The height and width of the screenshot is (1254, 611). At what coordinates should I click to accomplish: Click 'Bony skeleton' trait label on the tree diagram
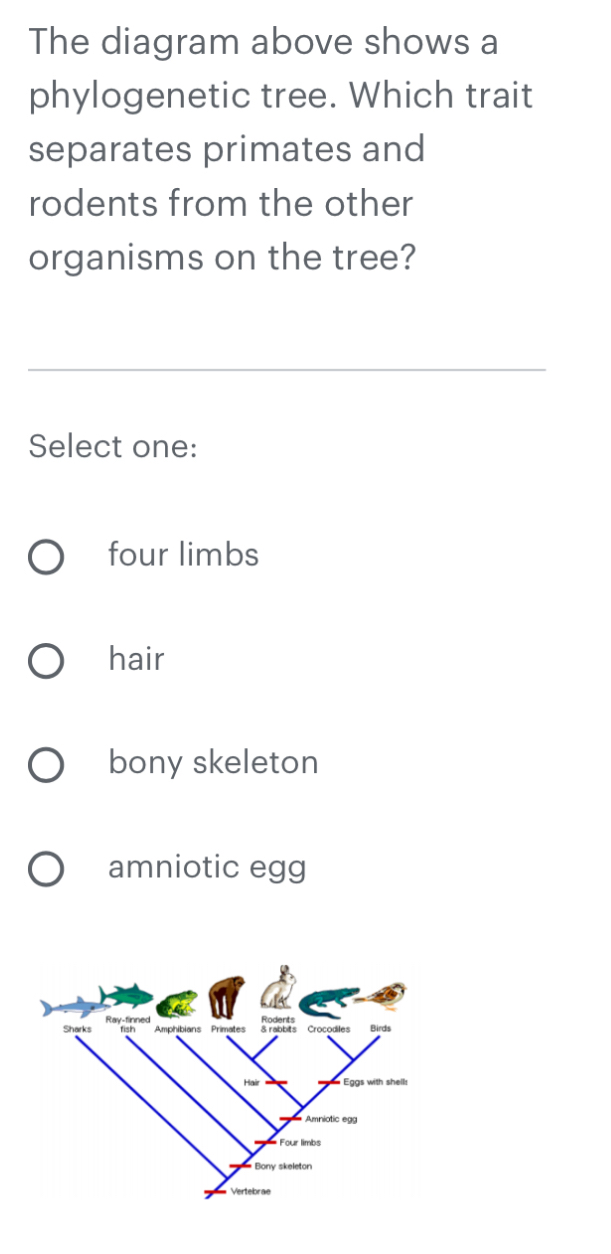click(x=283, y=1166)
